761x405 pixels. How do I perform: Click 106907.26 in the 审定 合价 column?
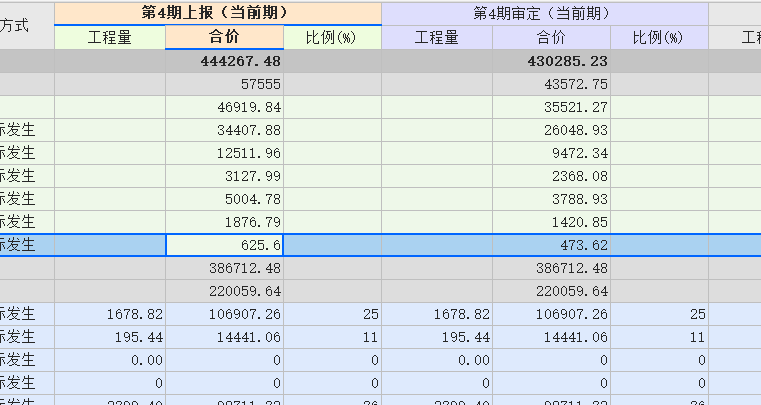pos(551,314)
